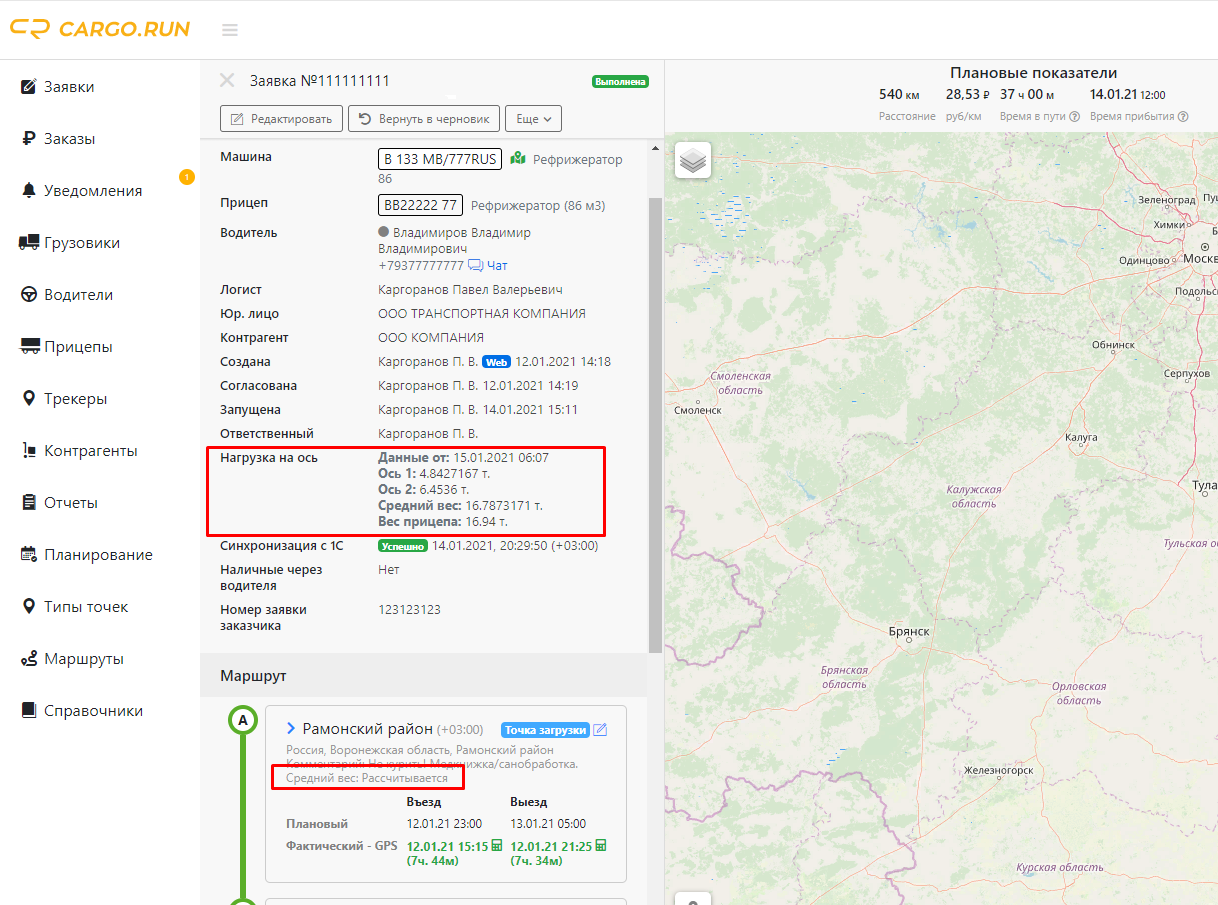
Task: Click truck plate В 133 МВ/777RUS
Action: 440,159
